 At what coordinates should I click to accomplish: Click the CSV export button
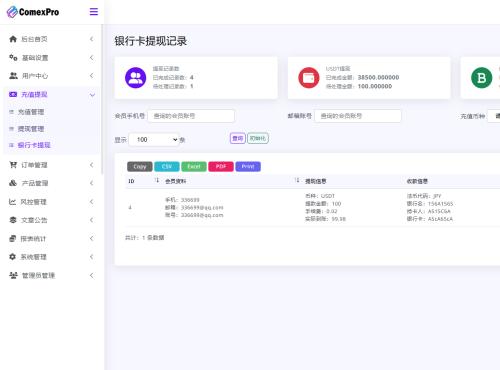click(x=167, y=166)
